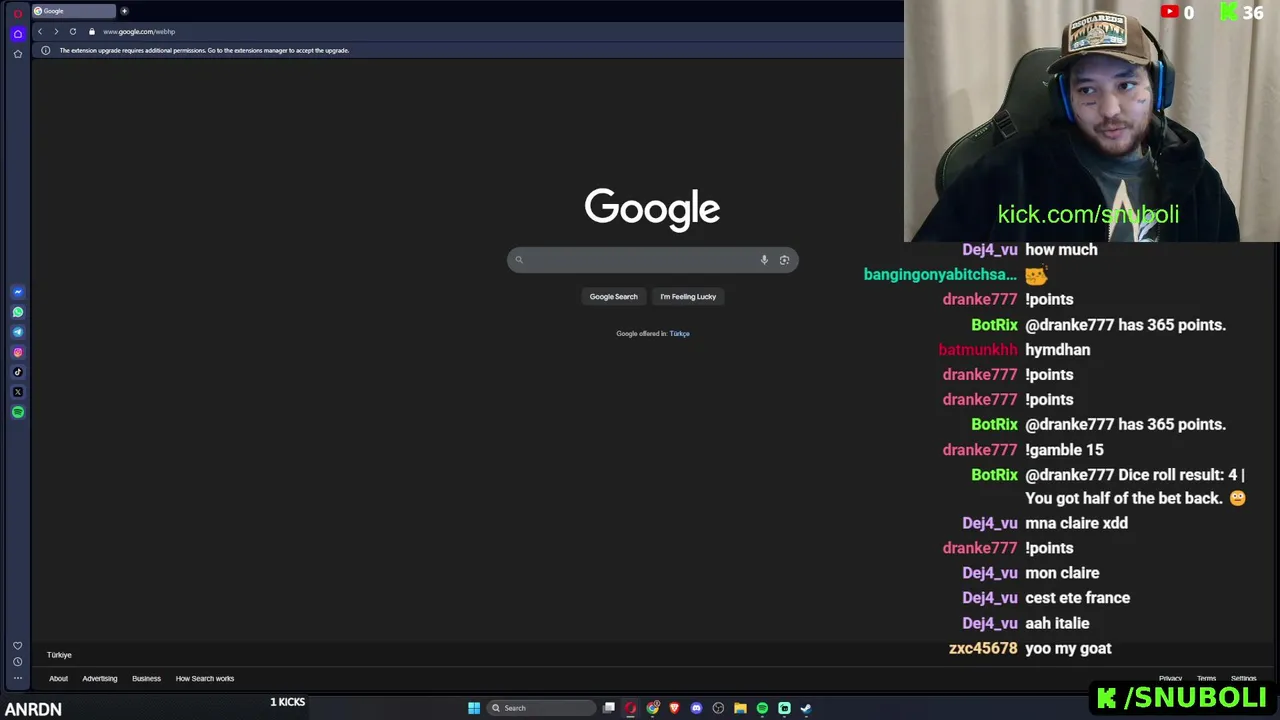Viewport: 1280px width, 720px height.
Task: Open Google Chrome from the taskbar
Action: (652, 708)
